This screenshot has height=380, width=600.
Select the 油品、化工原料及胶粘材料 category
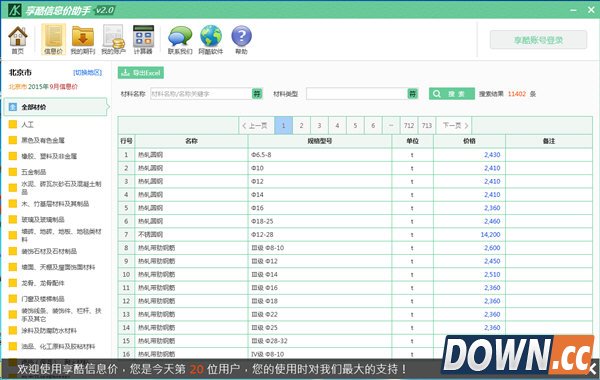[58, 346]
